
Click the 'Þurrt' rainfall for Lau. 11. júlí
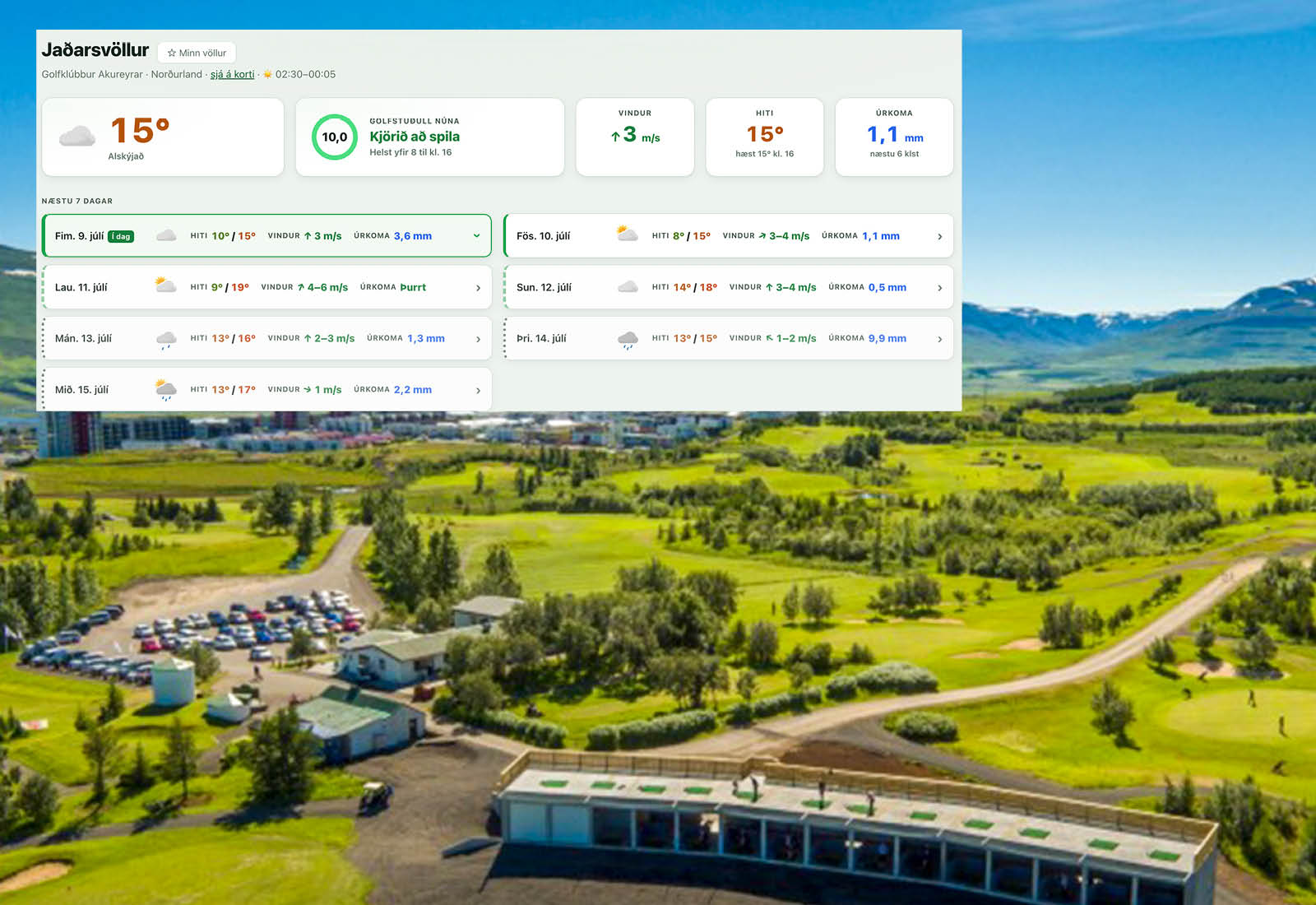[x=413, y=287]
